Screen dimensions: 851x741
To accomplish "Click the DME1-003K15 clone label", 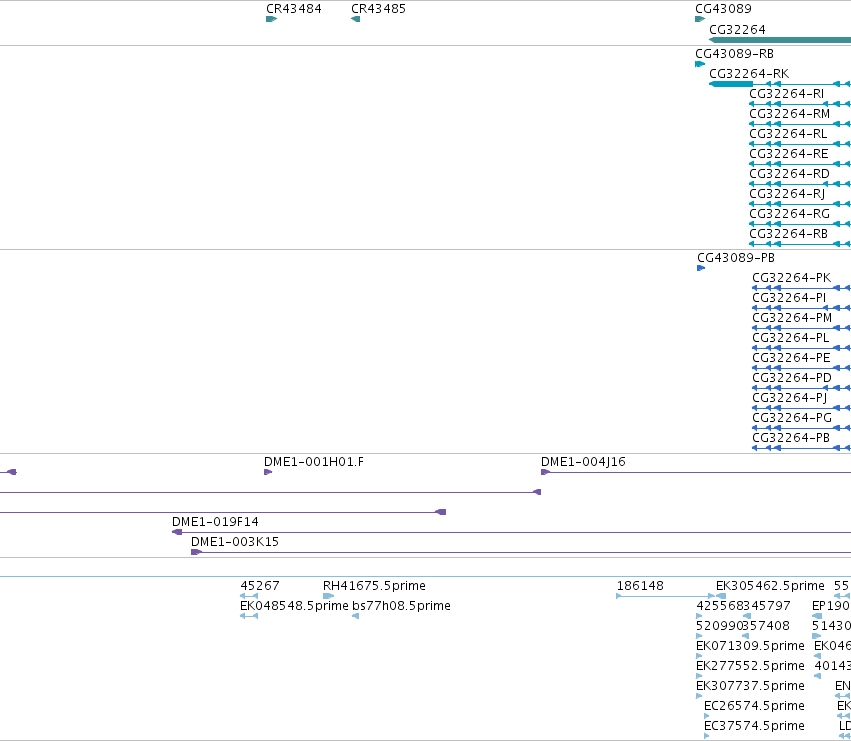I will [x=235, y=542].
